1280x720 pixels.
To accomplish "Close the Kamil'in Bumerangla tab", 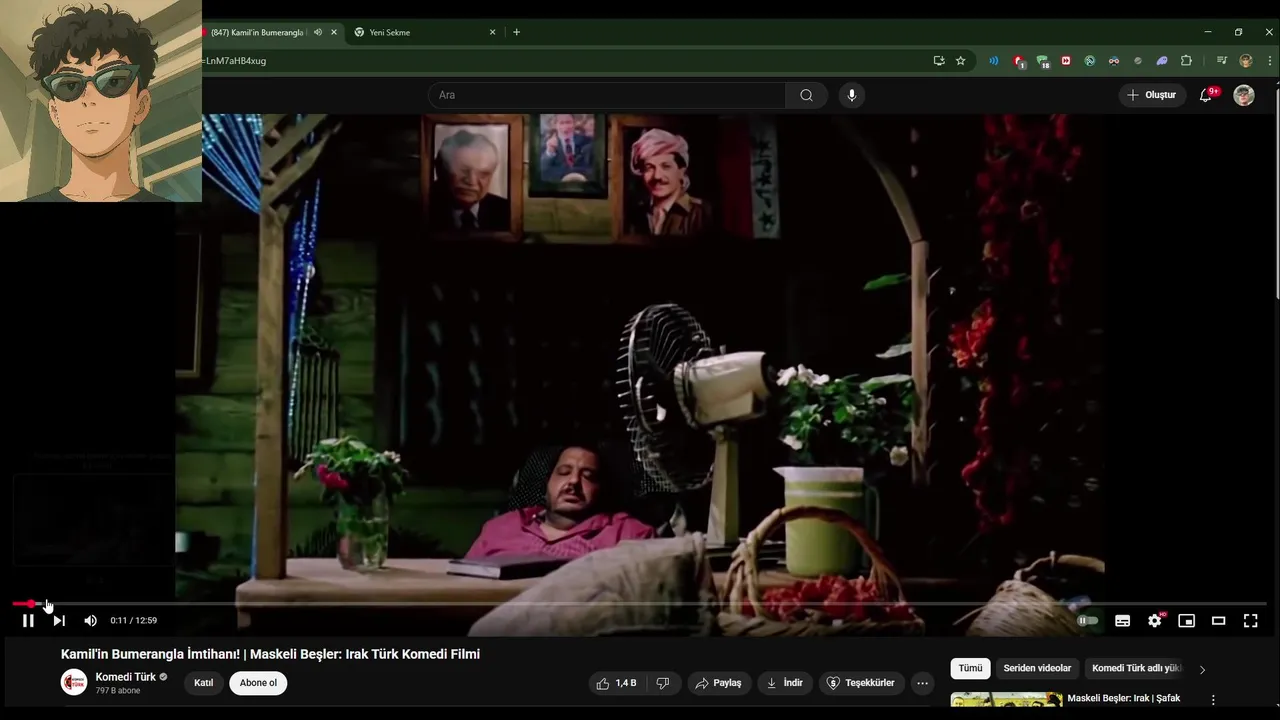I will tap(334, 32).
